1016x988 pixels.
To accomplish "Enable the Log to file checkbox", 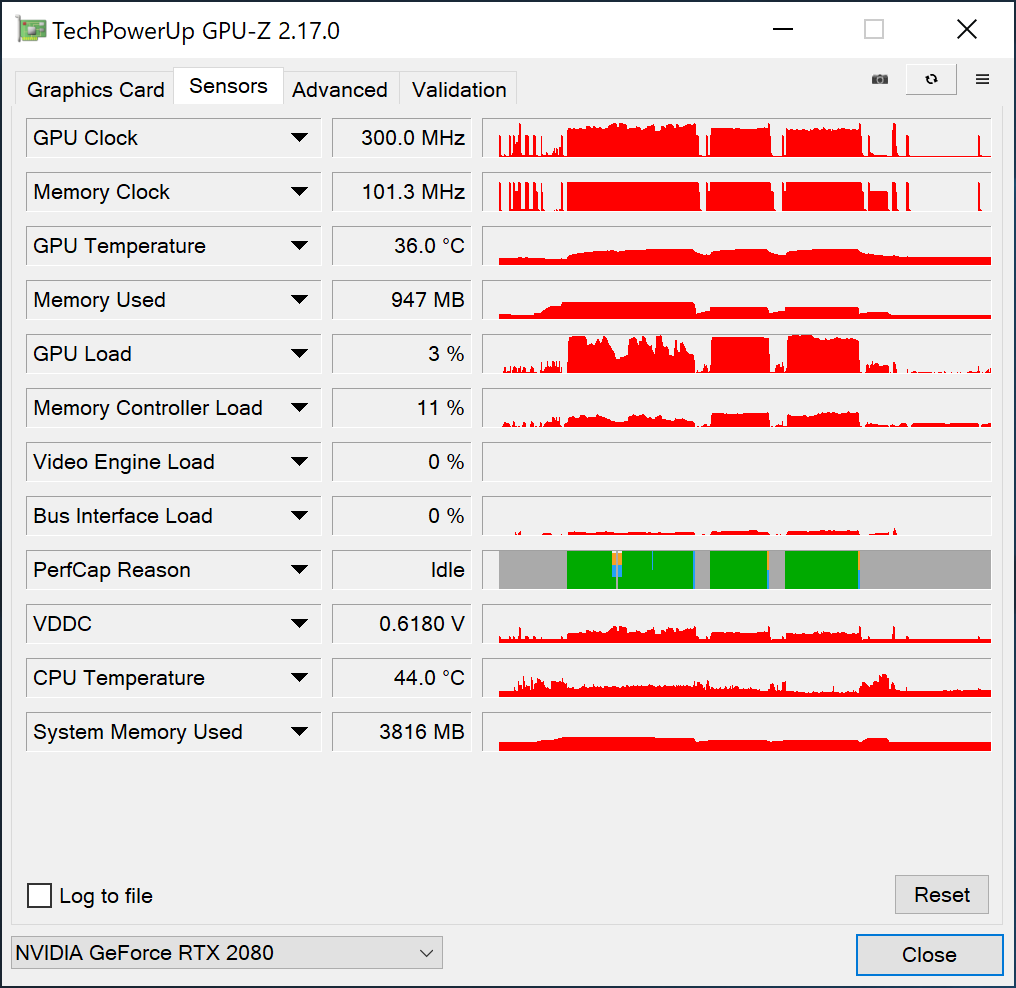I will 40,895.
